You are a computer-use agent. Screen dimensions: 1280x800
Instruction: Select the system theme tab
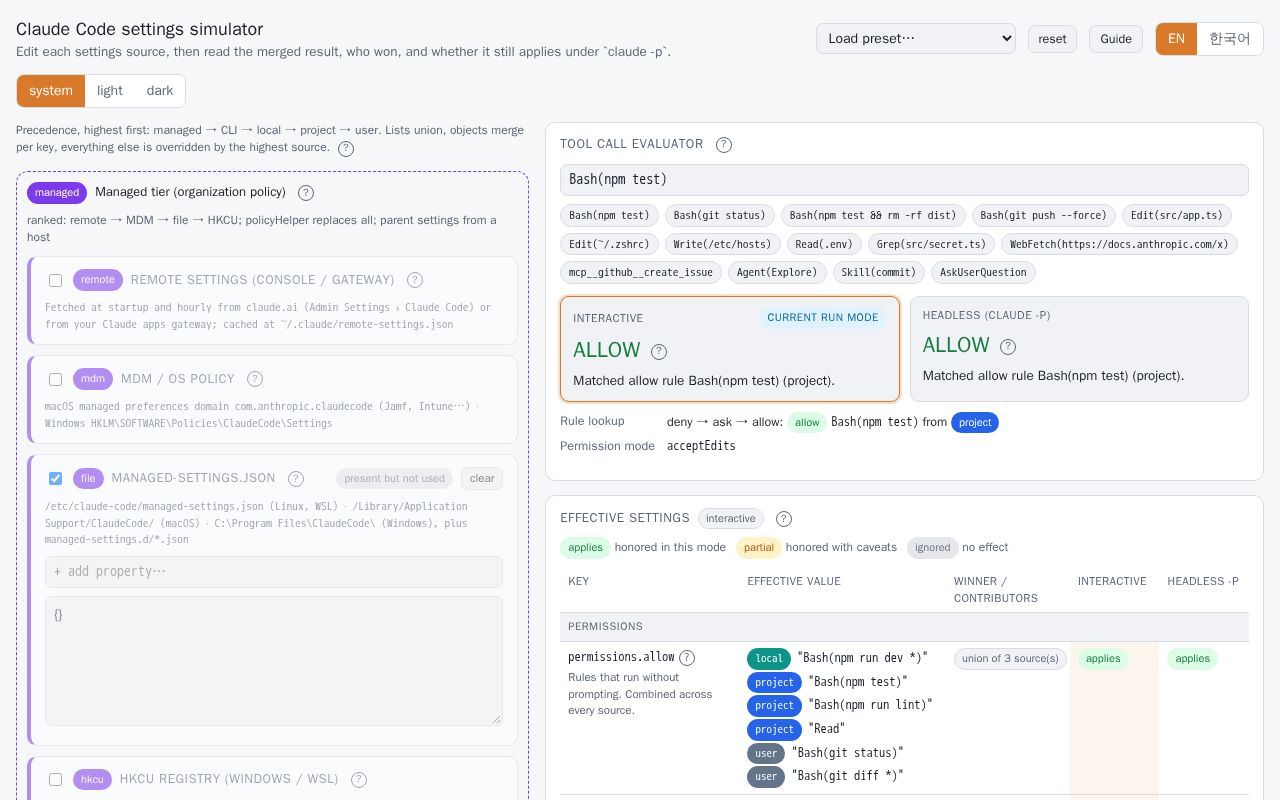[x=51, y=91]
